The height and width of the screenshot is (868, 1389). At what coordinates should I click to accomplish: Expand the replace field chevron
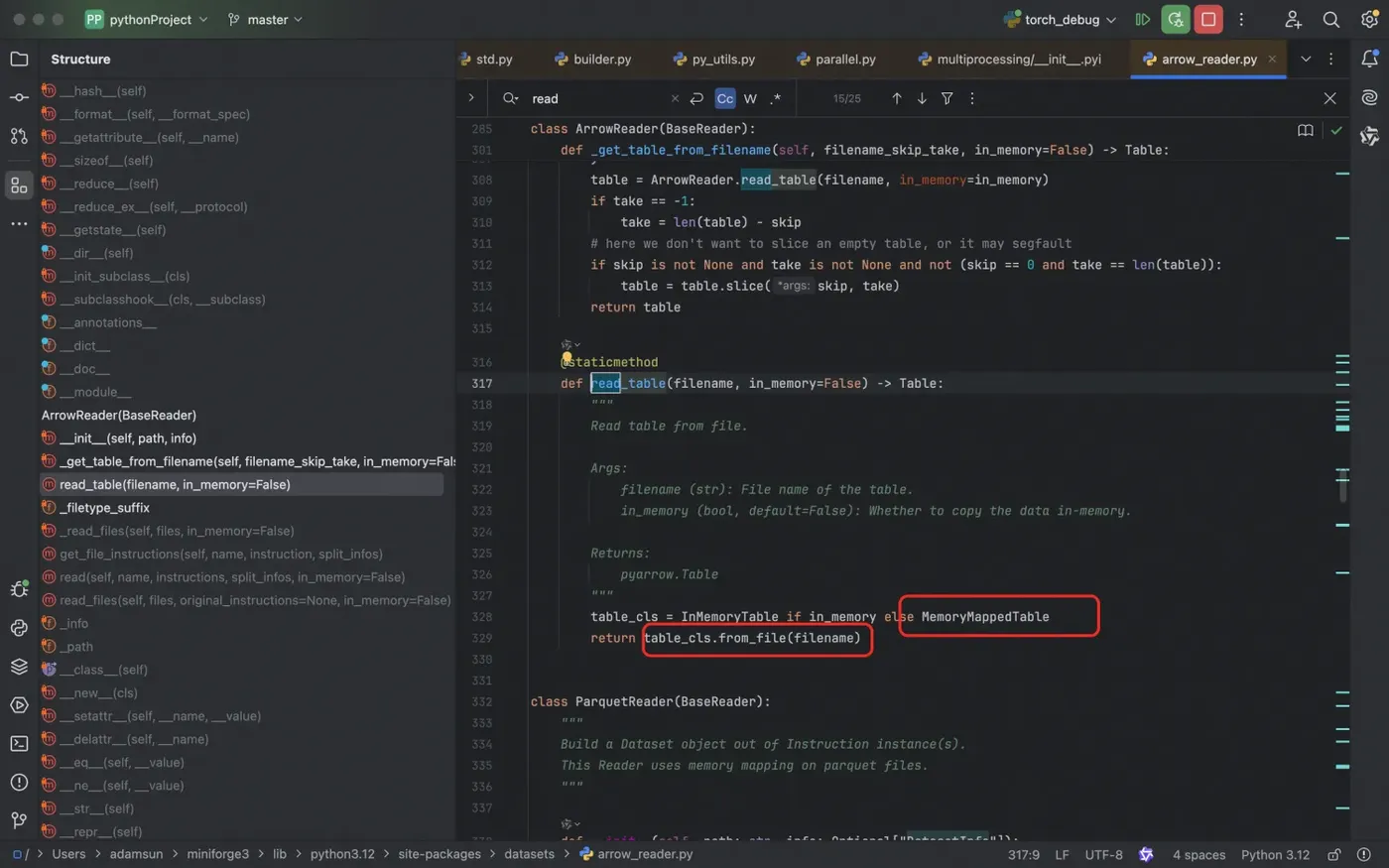tap(471, 98)
